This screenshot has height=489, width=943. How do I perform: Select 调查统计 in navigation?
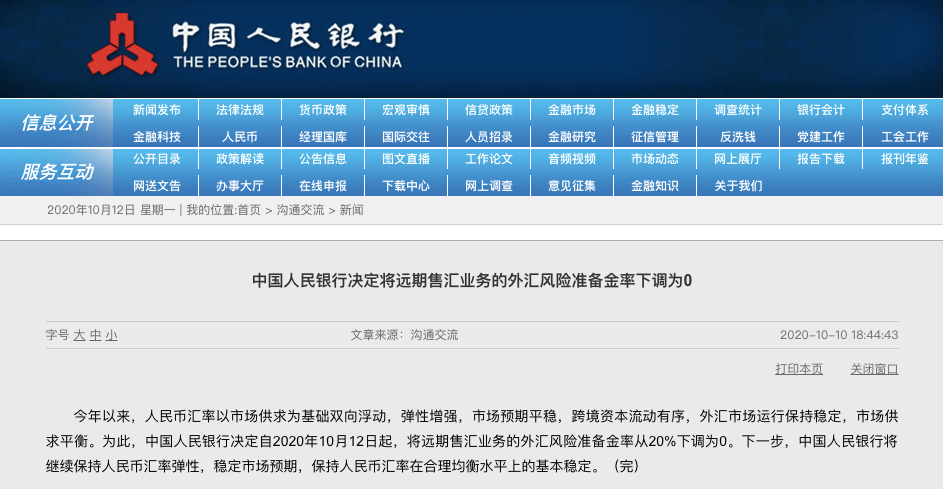pyautogui.click(x=738, y=110)
